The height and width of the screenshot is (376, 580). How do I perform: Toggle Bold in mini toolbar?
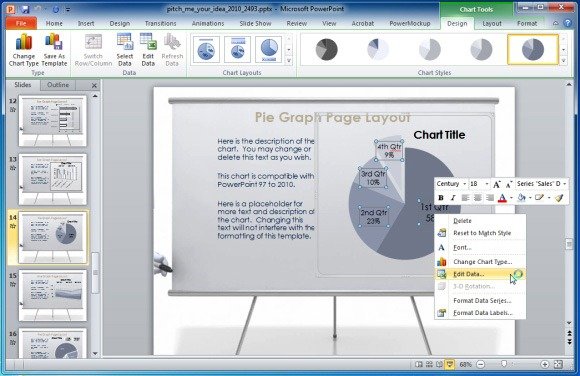tap(441, 198)
